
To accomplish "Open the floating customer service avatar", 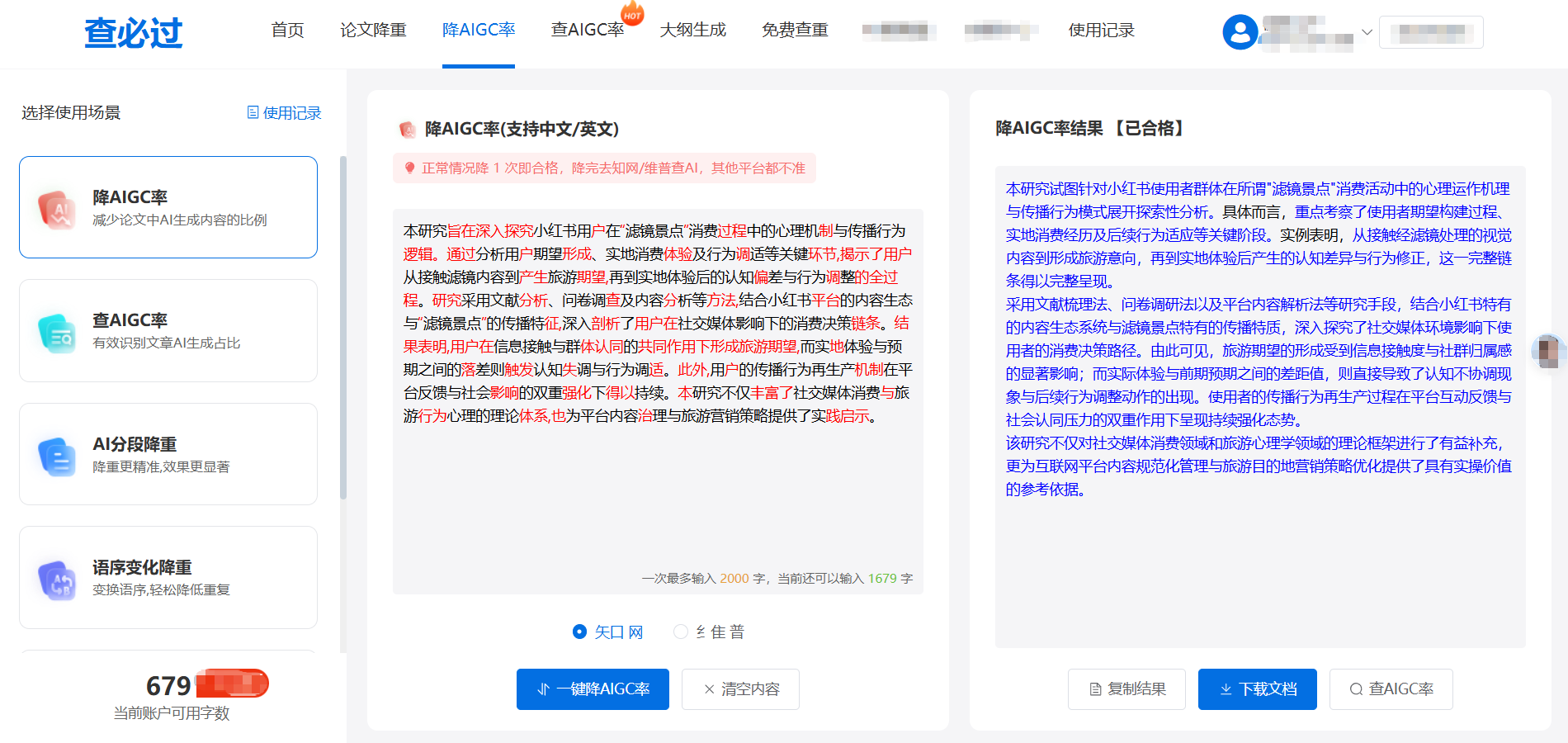I will point(1548,352).
